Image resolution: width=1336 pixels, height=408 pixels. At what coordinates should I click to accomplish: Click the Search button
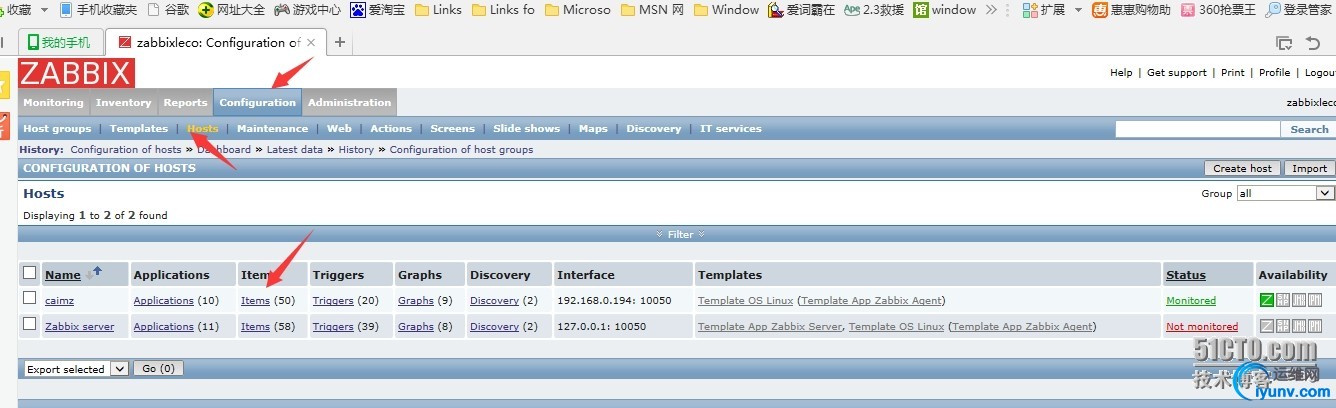[x=1309, y=129]
